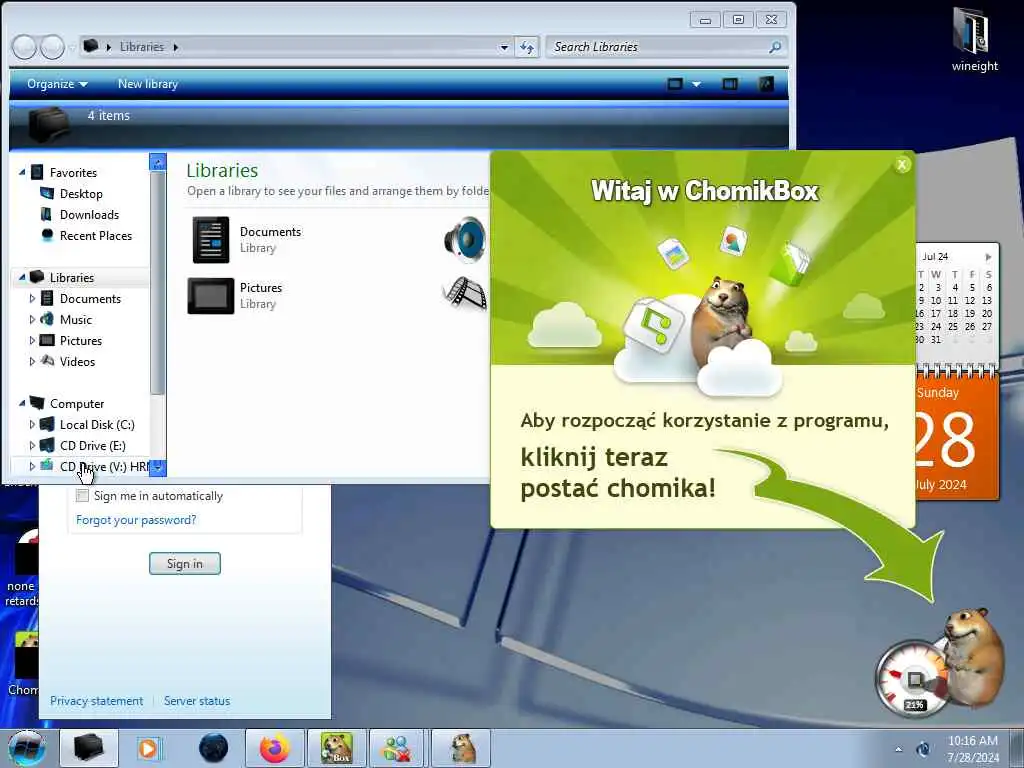This screenshot has width=1024, height=768.
Task: Enable Sign me in automatically checkbox
Action: click(x=82, y=496)
